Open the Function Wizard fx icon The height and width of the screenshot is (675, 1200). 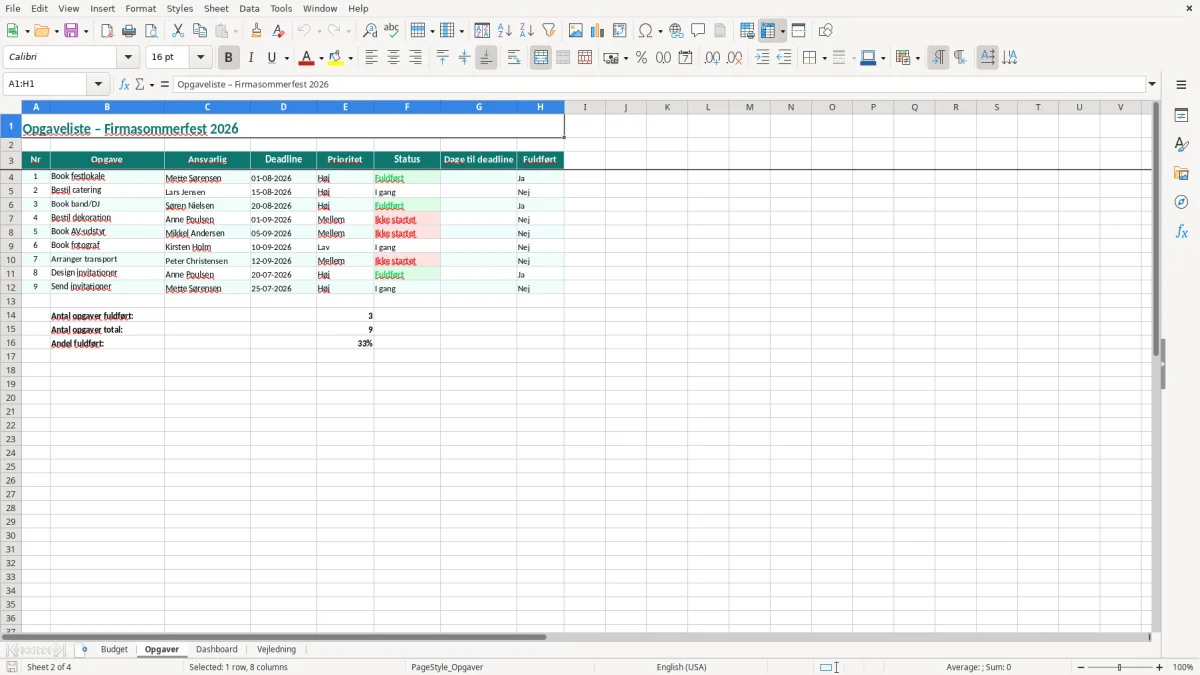tap(125, 85)
